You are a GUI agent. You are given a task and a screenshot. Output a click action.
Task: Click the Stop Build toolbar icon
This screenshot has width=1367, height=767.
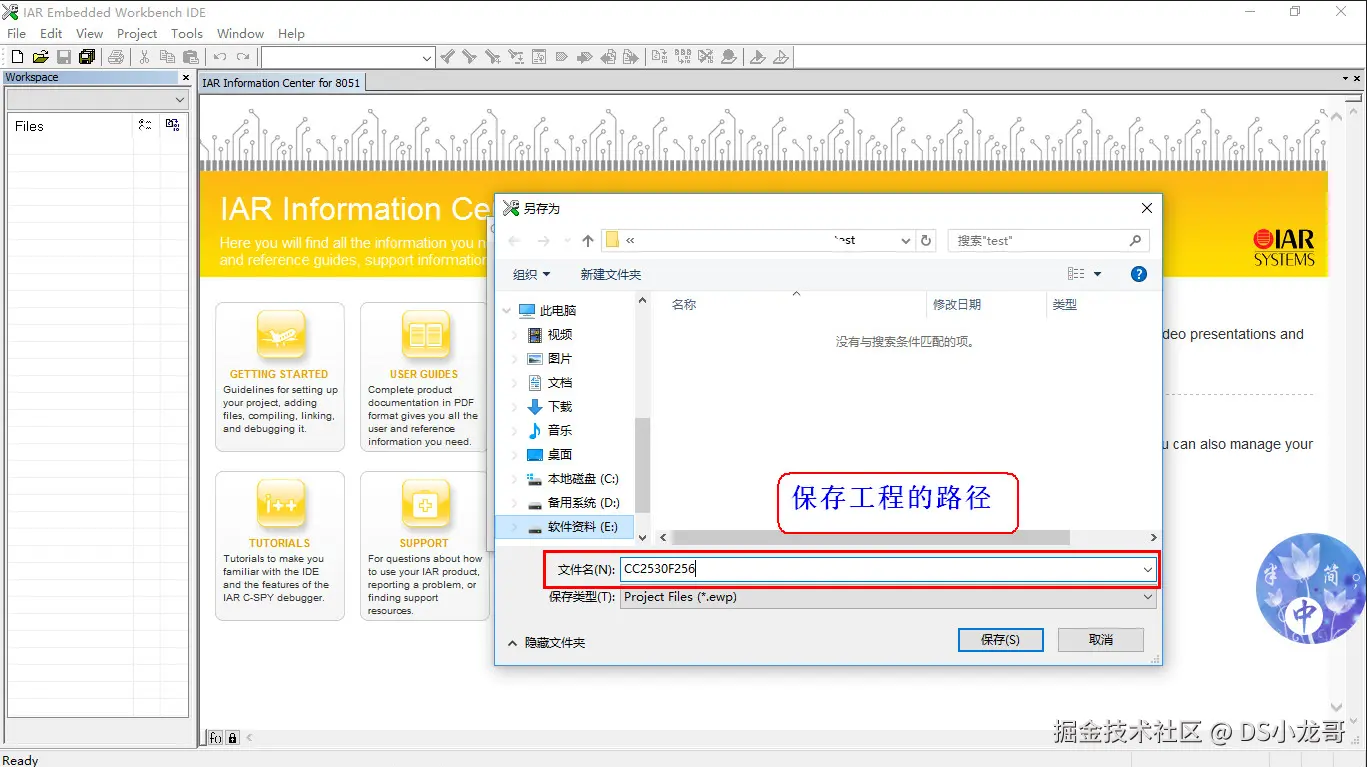pyautogui.click(x=706, y=57)
